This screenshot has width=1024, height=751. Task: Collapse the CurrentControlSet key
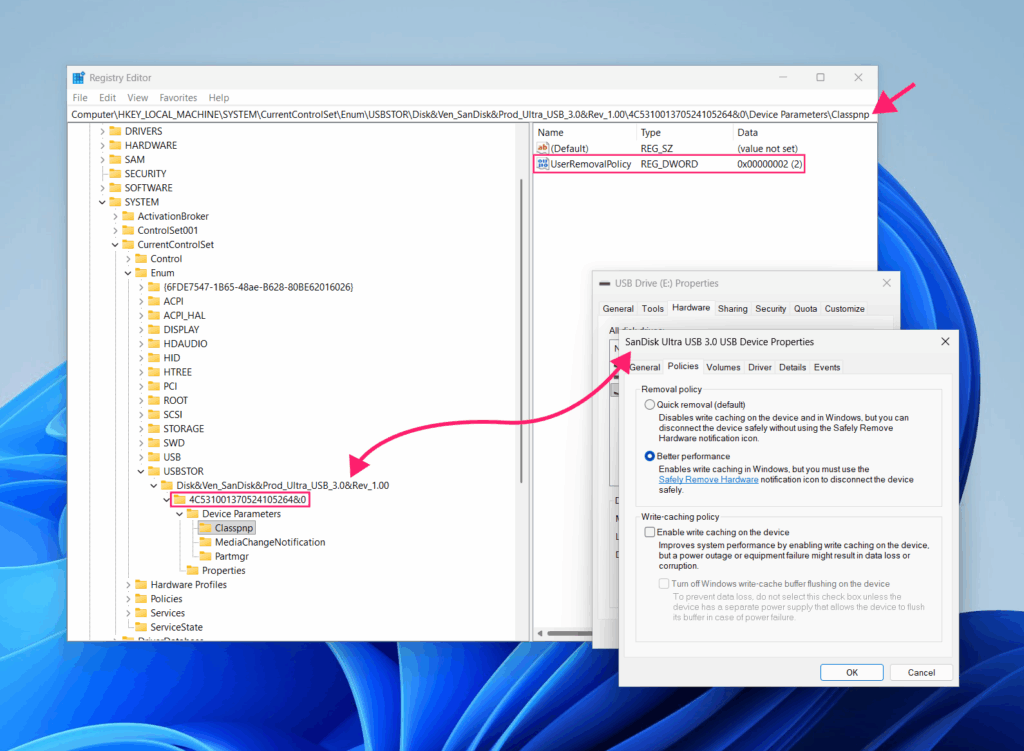tap(115, 244)
